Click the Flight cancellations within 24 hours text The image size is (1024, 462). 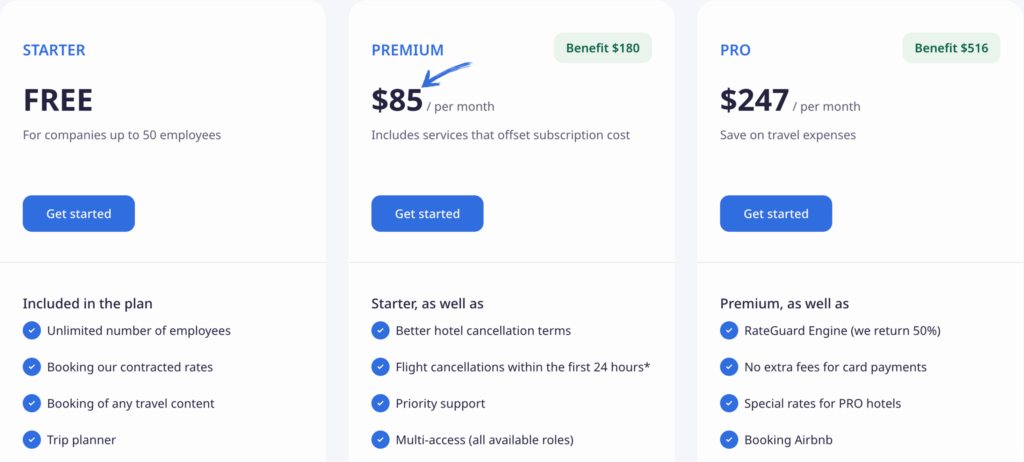(522, 367)
